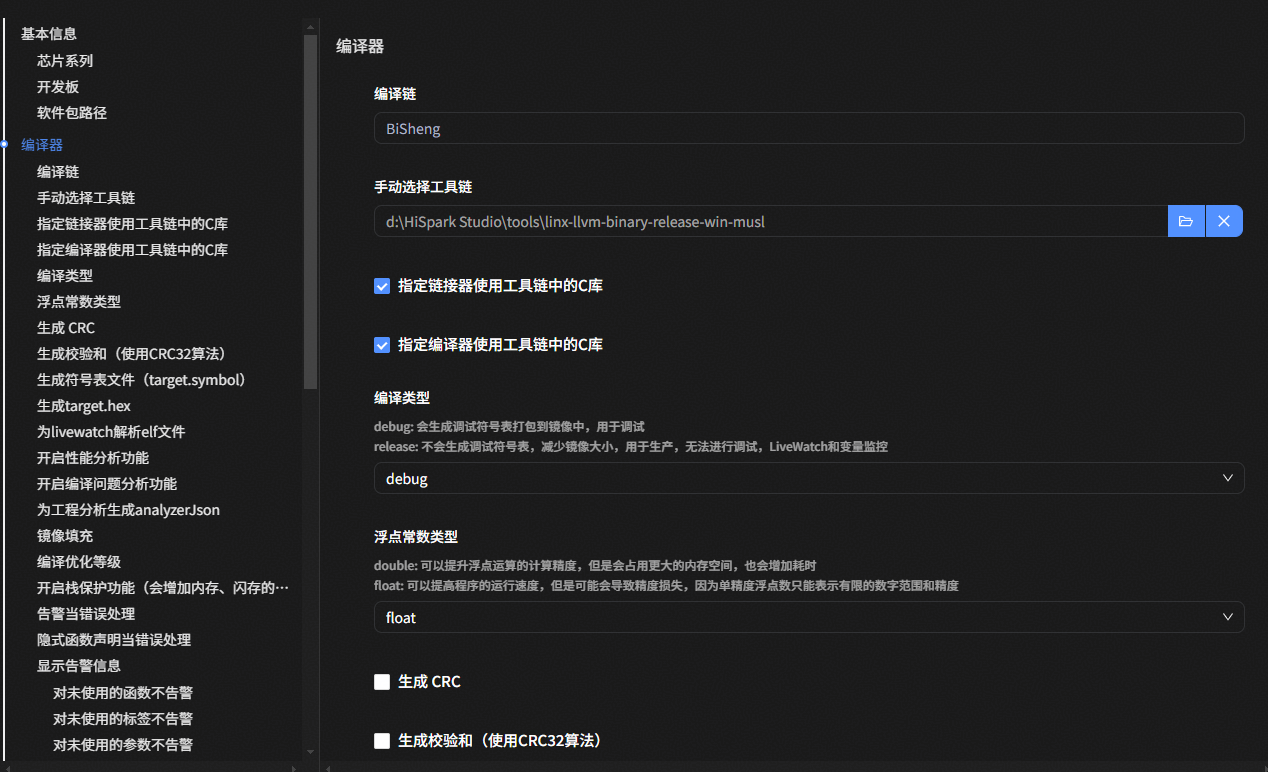1268x772 pixels.
Task: Jump to 生成target.hex sidebar entry
Action: coord(84,406)
